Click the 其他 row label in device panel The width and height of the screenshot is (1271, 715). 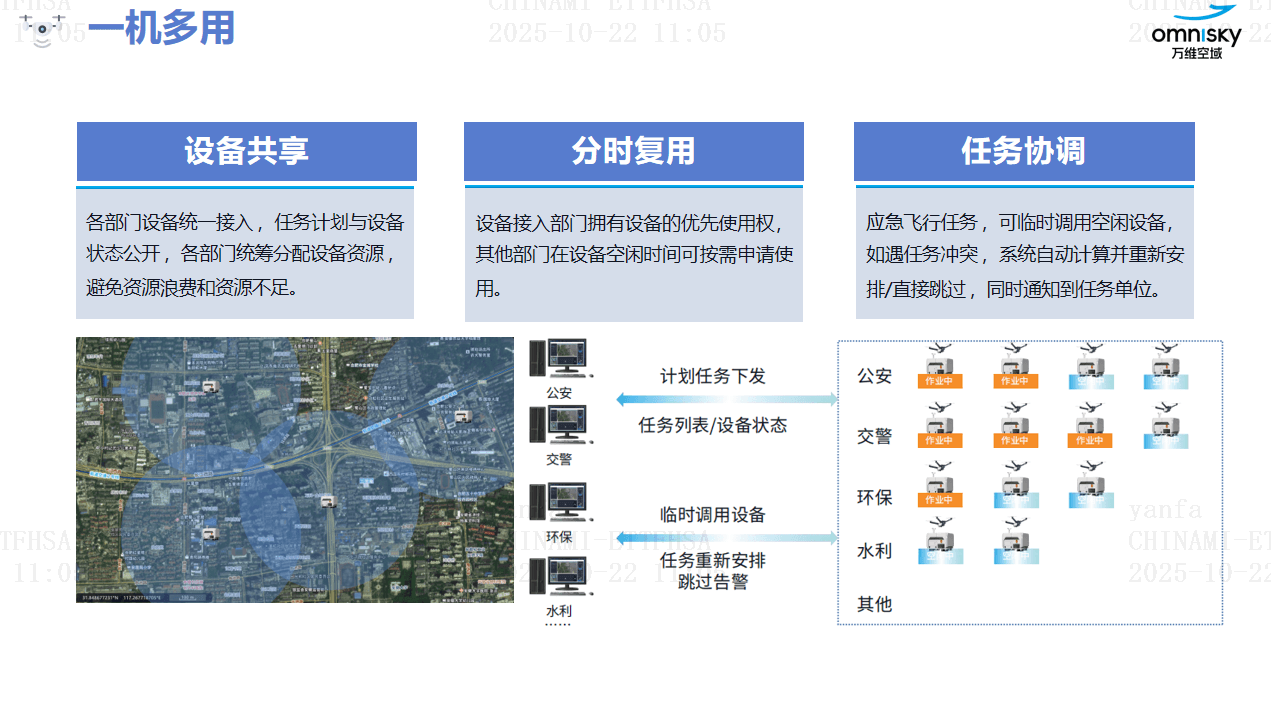(x=874, y=604)
